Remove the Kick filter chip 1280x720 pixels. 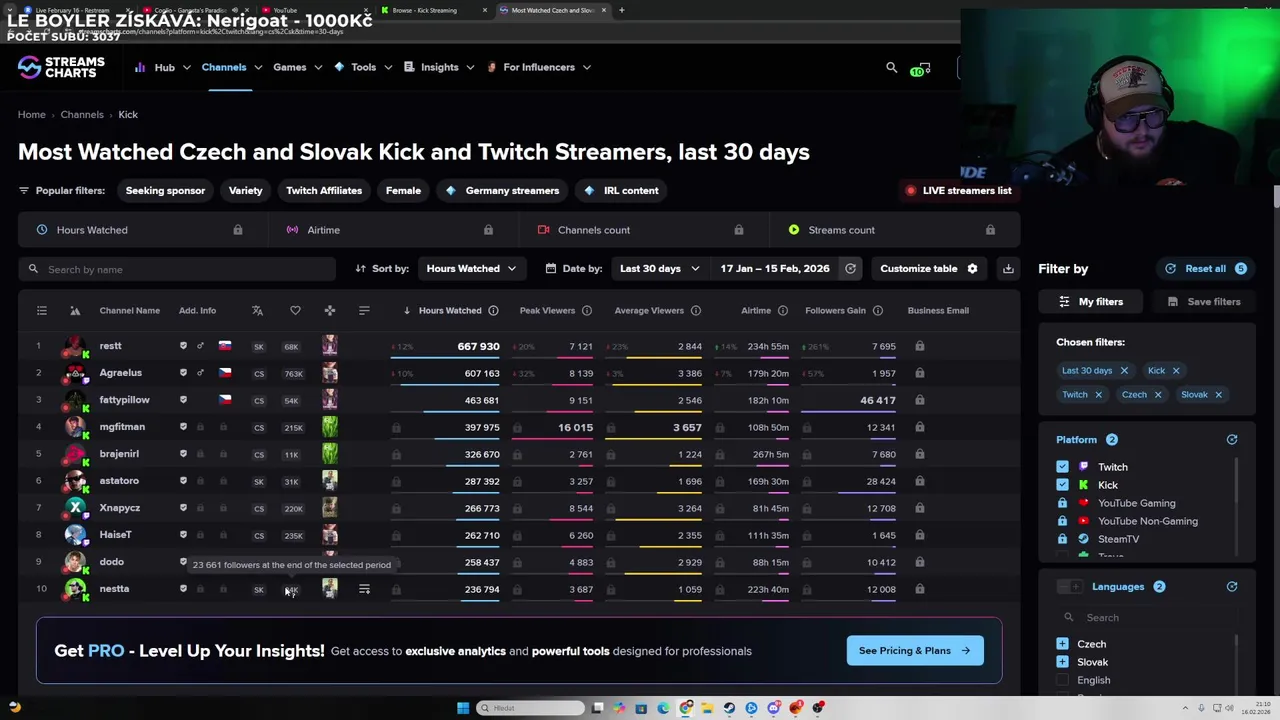(x=1176, y=371)
